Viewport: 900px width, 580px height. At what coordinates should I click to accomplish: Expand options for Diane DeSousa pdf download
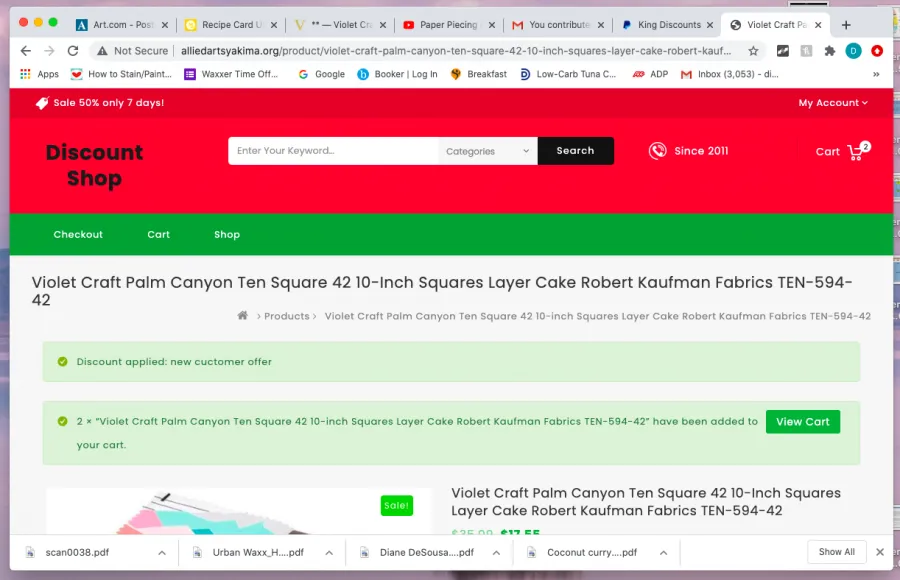[496, 552]
